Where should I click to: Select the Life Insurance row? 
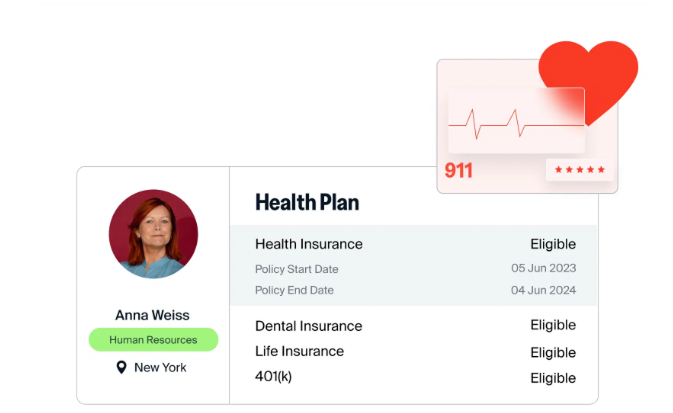click(x=413, y=352)
